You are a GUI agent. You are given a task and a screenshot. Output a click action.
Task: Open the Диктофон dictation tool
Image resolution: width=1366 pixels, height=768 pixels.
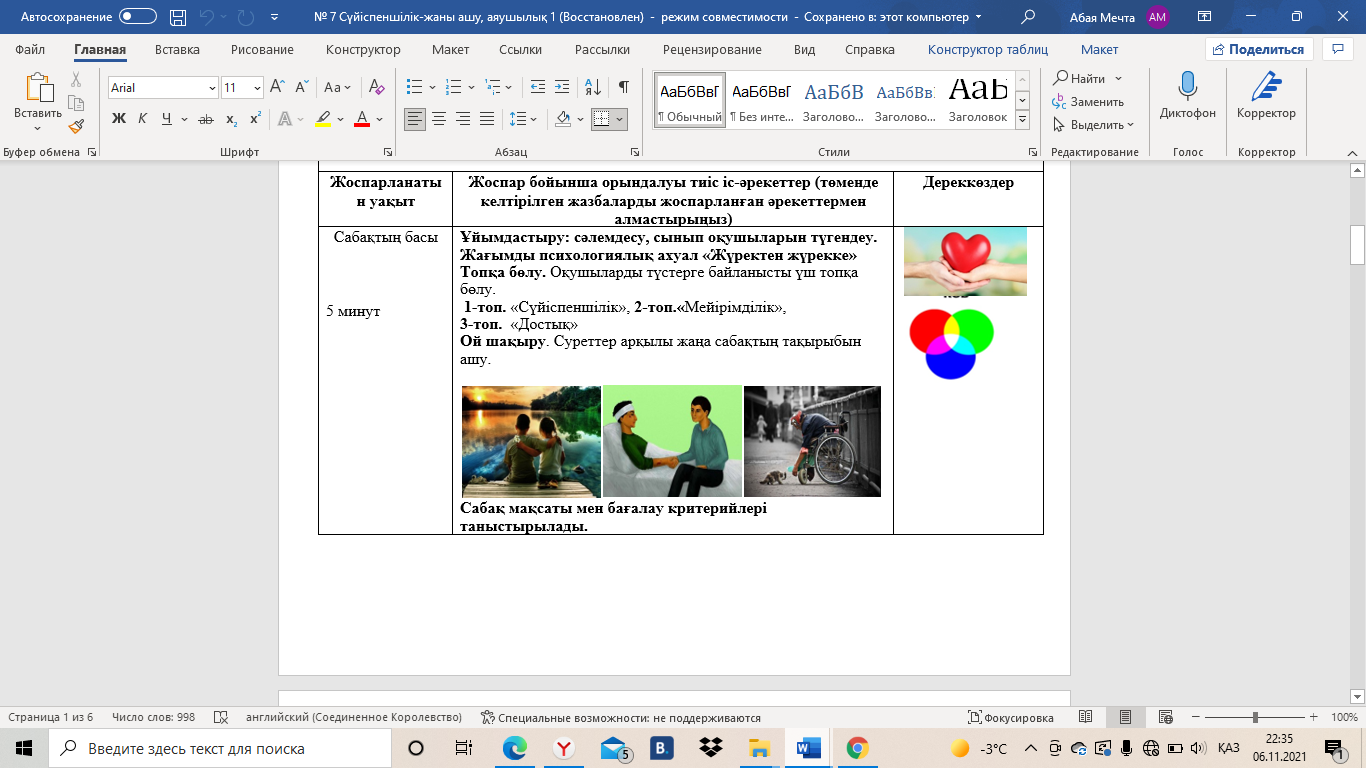[x=1188, y=98]
